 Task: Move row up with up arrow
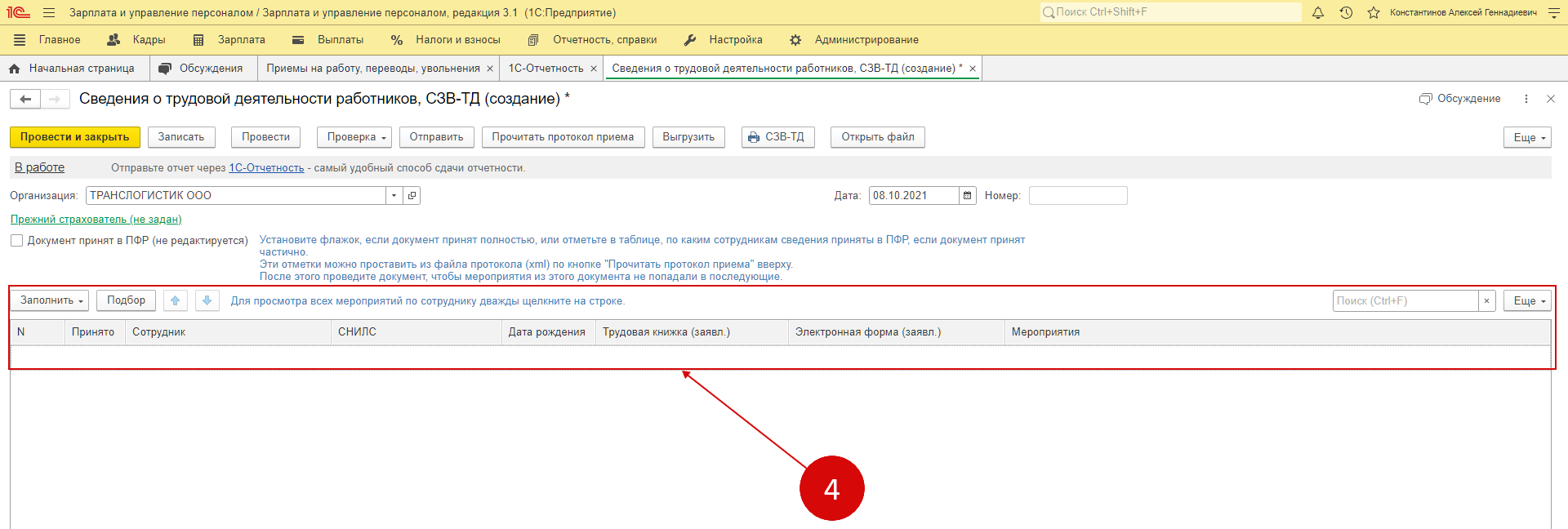pyautogui.click(x=175, y=300)
